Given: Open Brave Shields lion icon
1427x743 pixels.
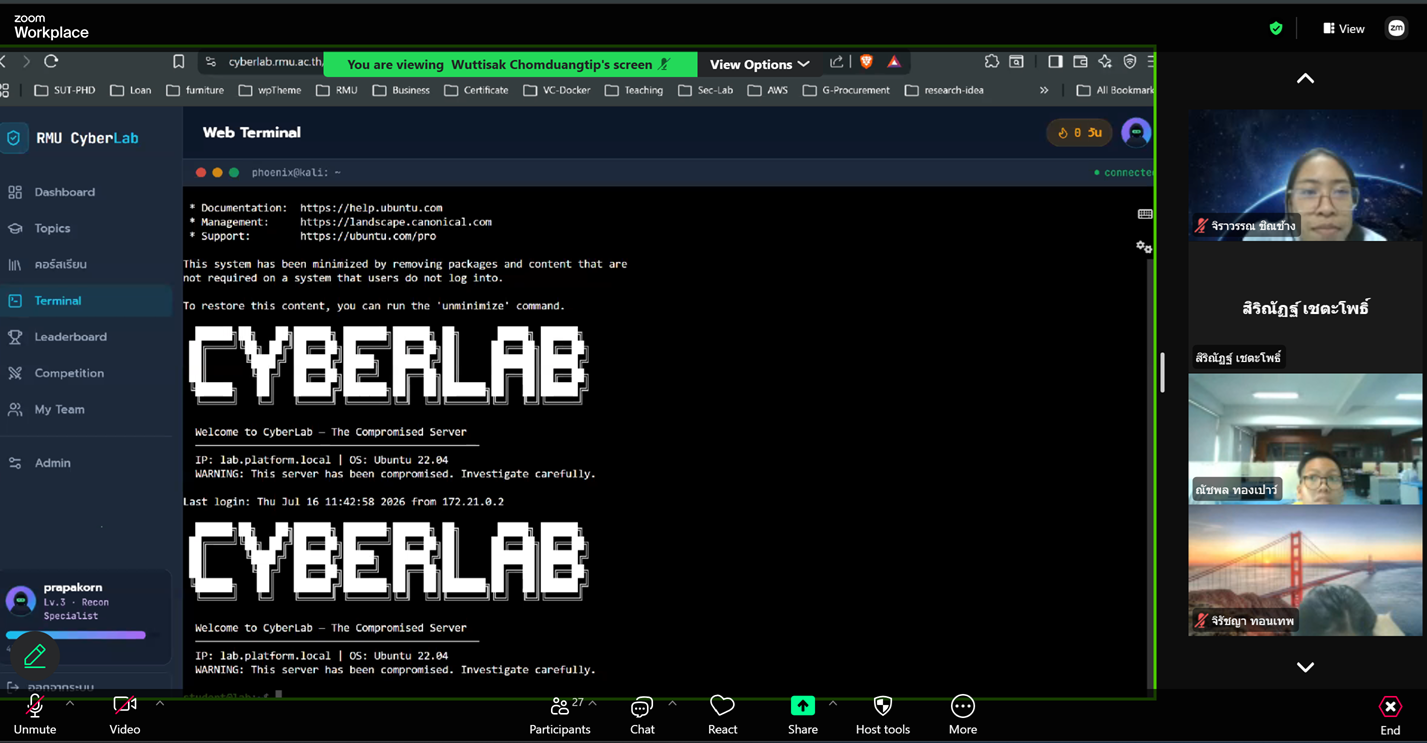Looking at the screenshot, I should [866, 62].
